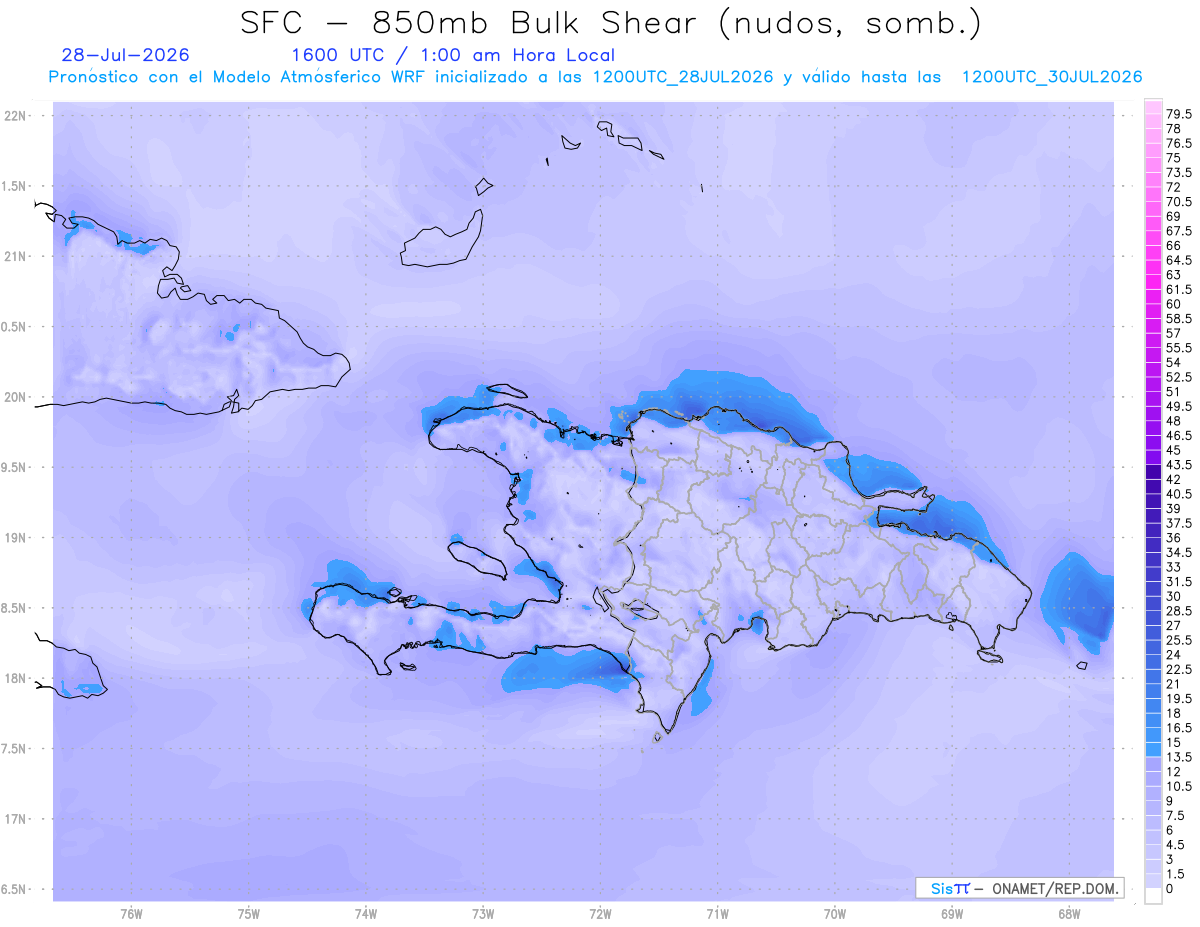The image size is (1200, 927).
Task: Click the '72W' longitude label
Action: tap(600, 914)
